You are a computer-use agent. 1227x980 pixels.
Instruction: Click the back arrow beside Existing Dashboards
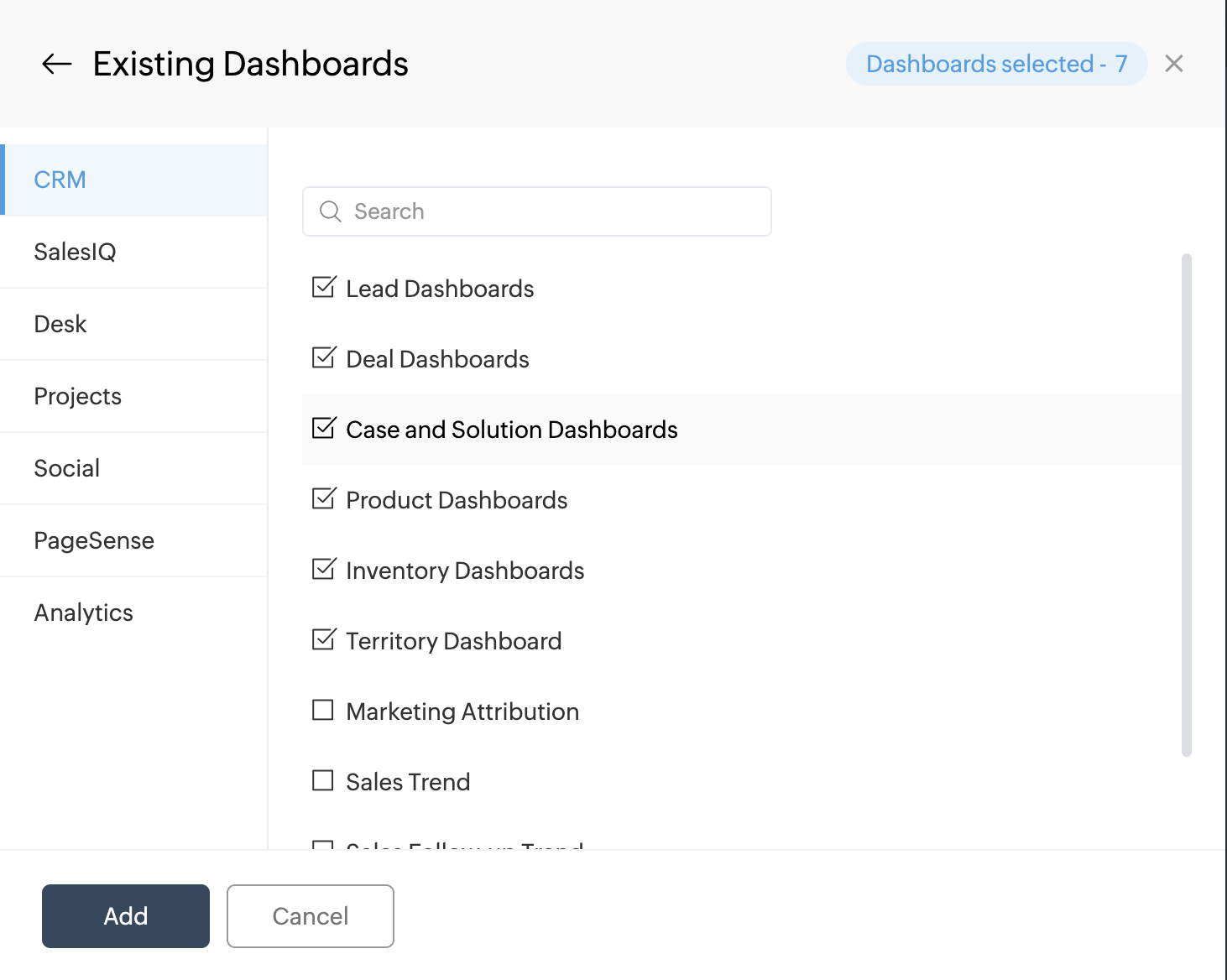point(57,64)
